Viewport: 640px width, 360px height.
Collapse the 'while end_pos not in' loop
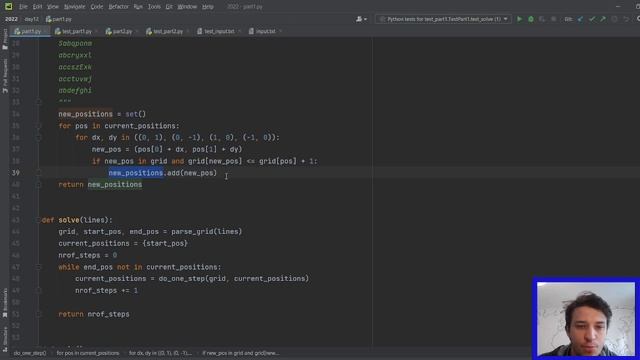point(38,267)
